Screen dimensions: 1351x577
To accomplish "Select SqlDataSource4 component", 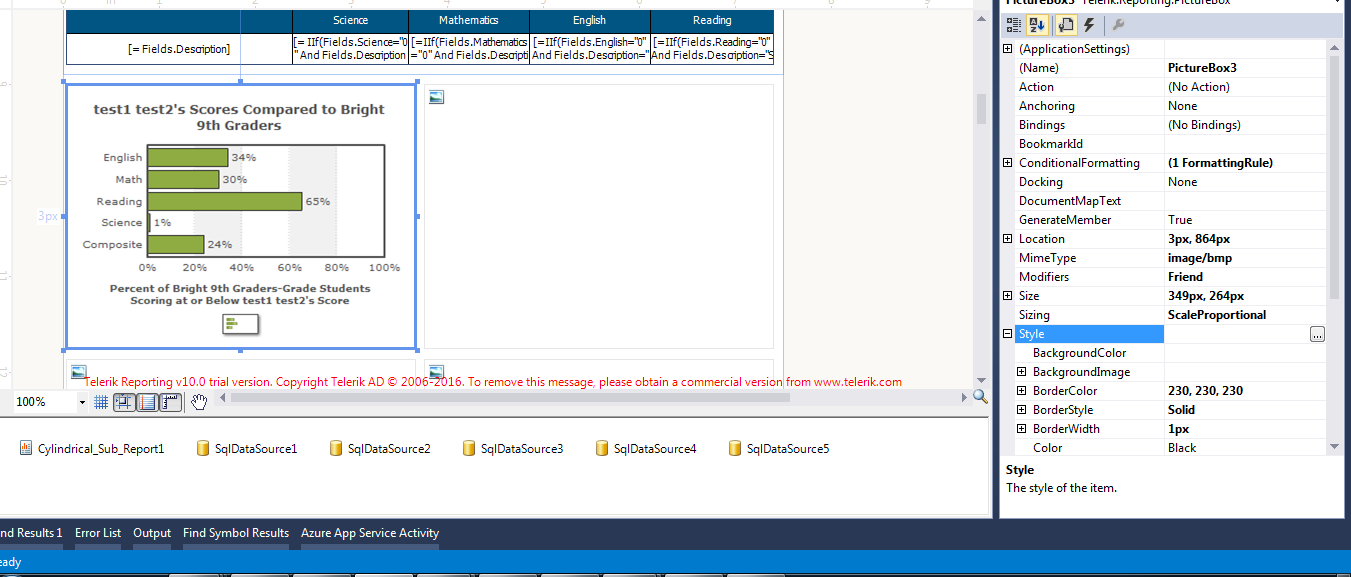I will click(646, 449).
